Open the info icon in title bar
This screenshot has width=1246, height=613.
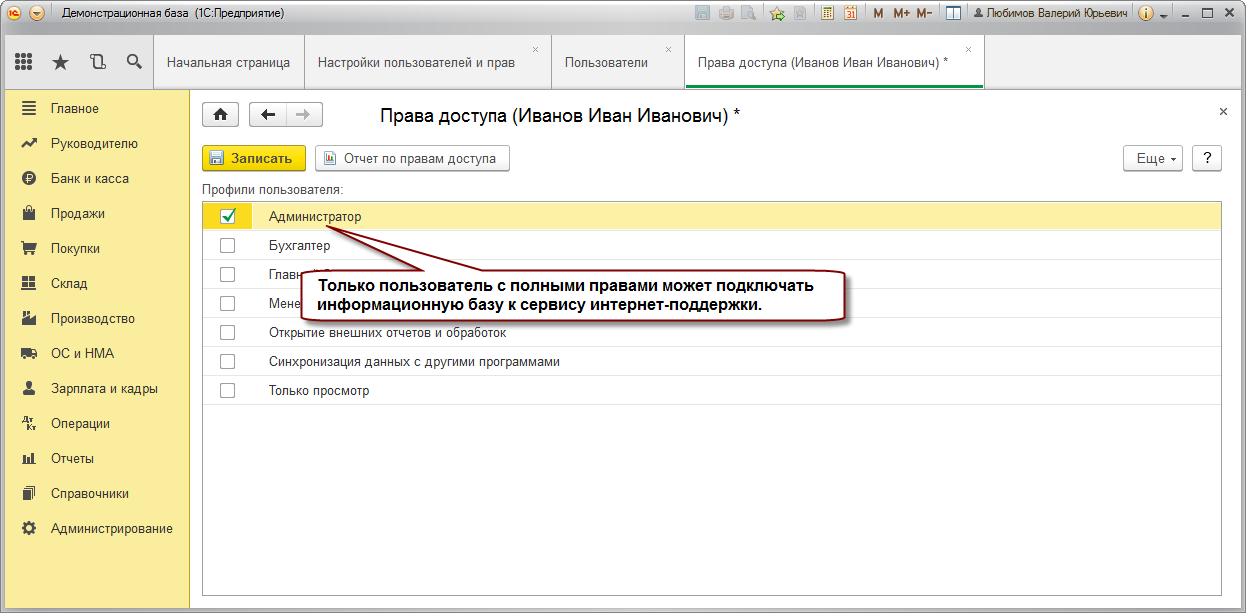[1146, 13]
